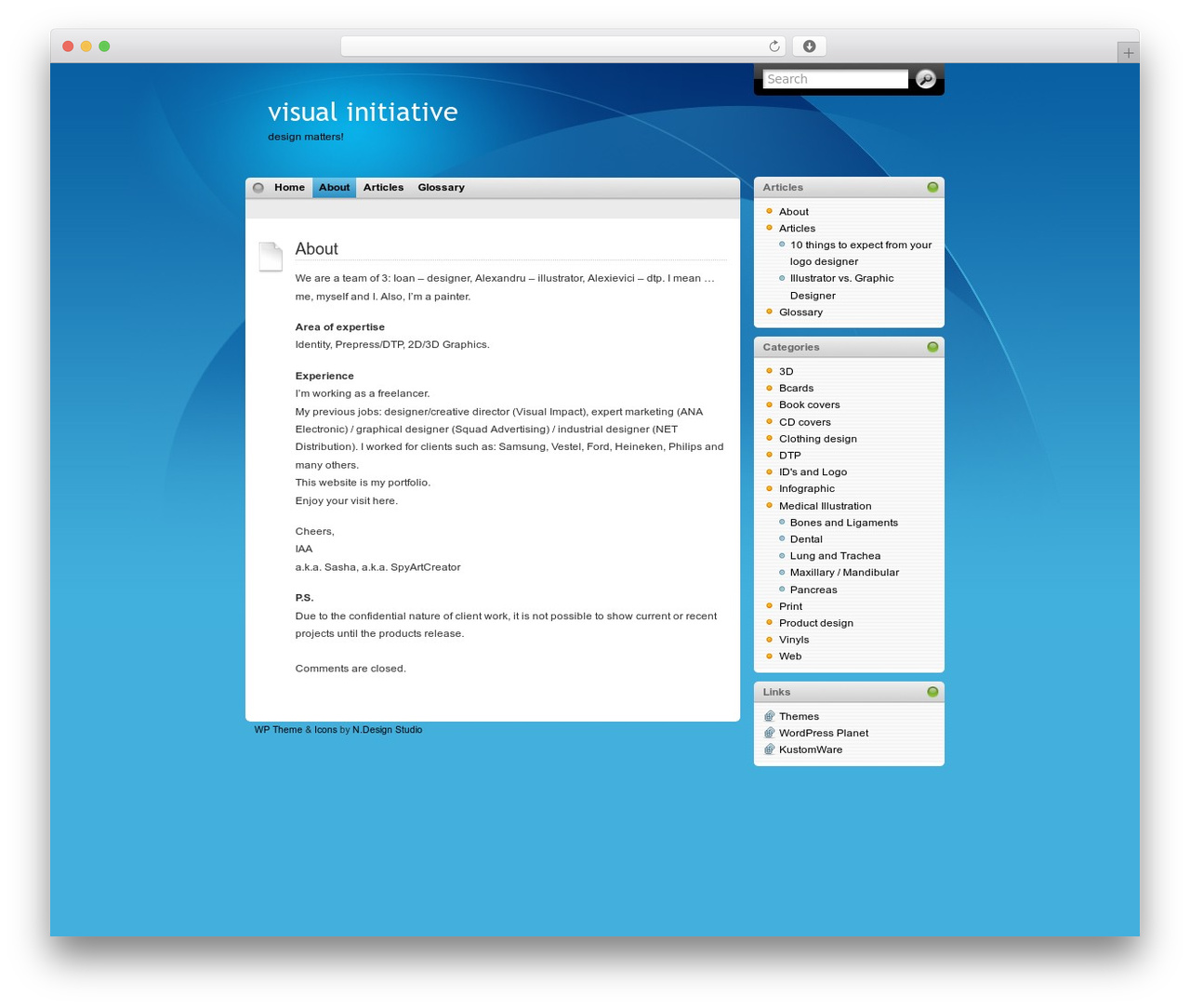Collapse the Articles sidebar panel
This screenshot has height=1008, width=1190.
coord(932,187)
